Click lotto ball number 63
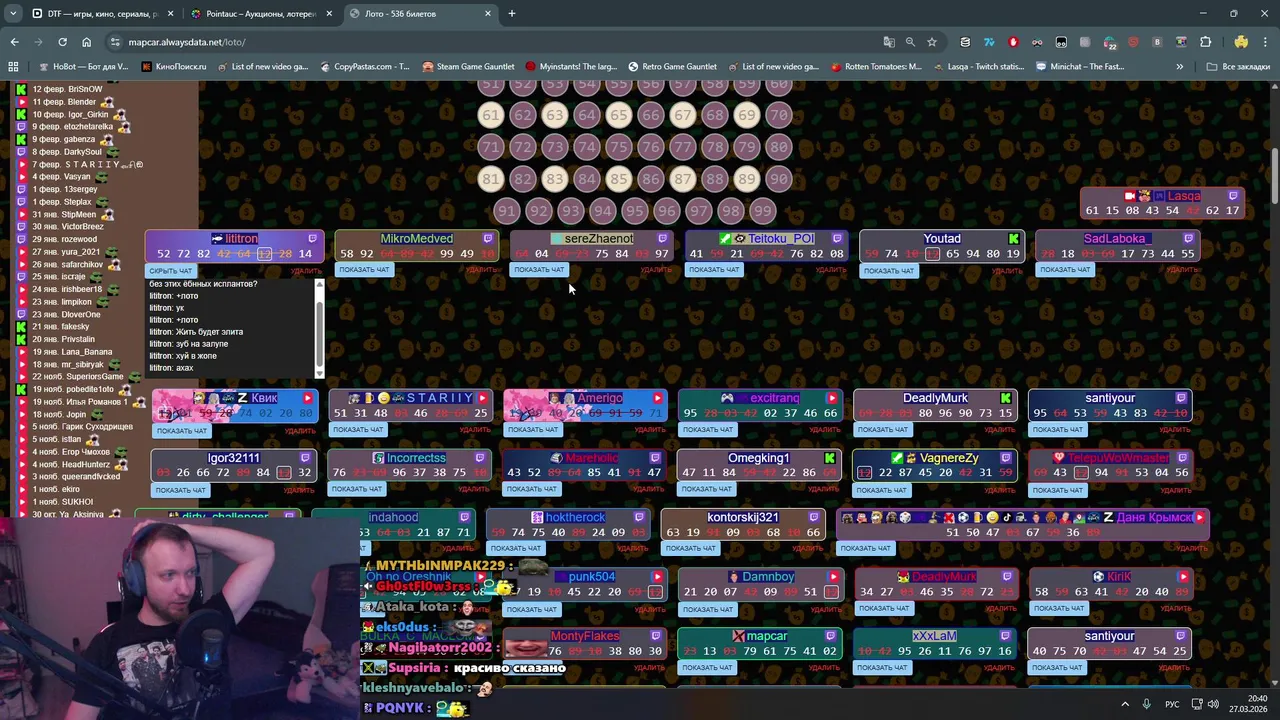Viewport: 1280px width, 720px height. [554, 115]
